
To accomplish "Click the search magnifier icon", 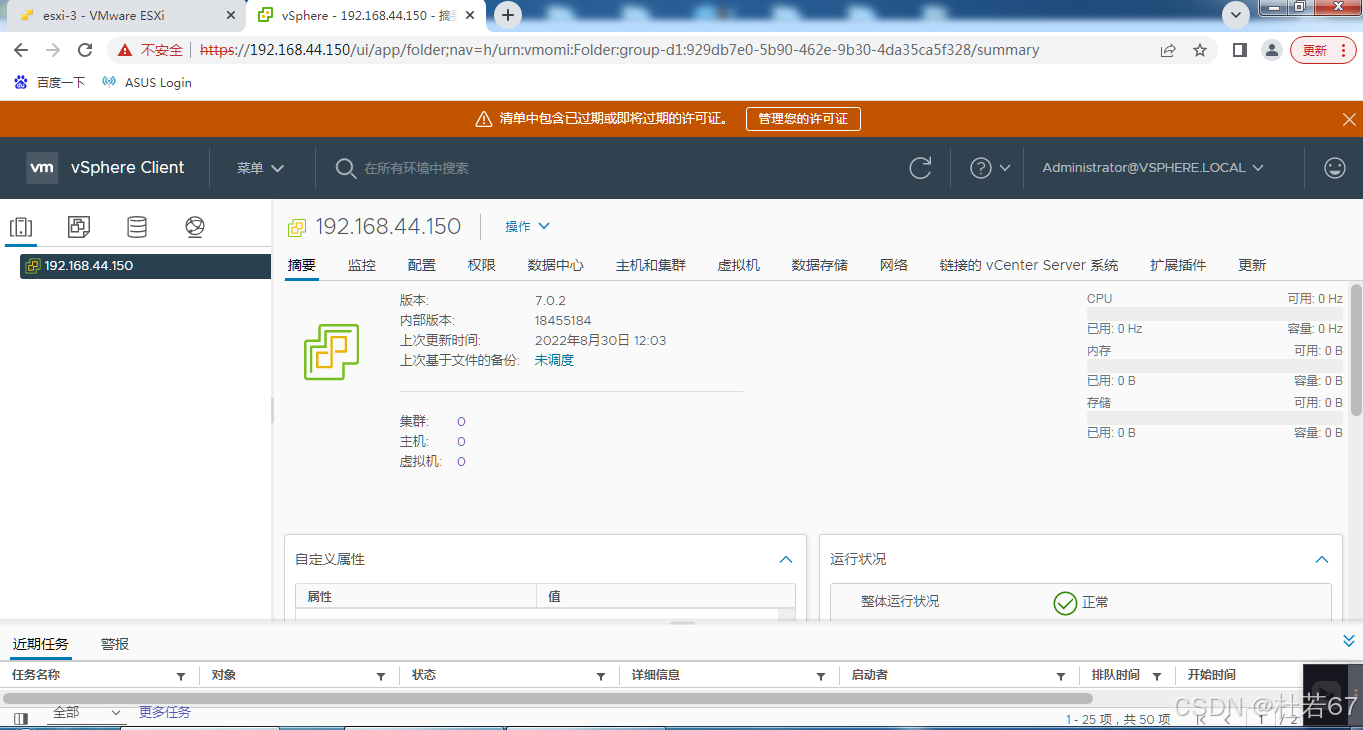I will point(346,168).
